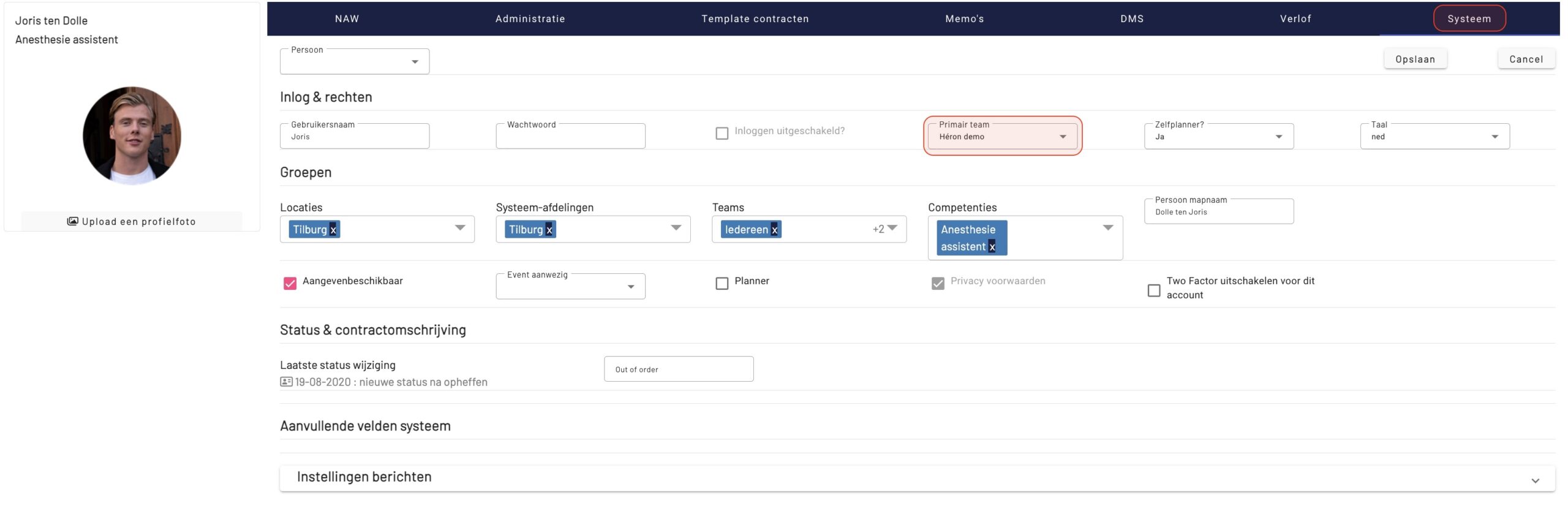Open the Taal dropdown
The image size is (1568, 511).
pyautogui.click(x=1434, y=136)
